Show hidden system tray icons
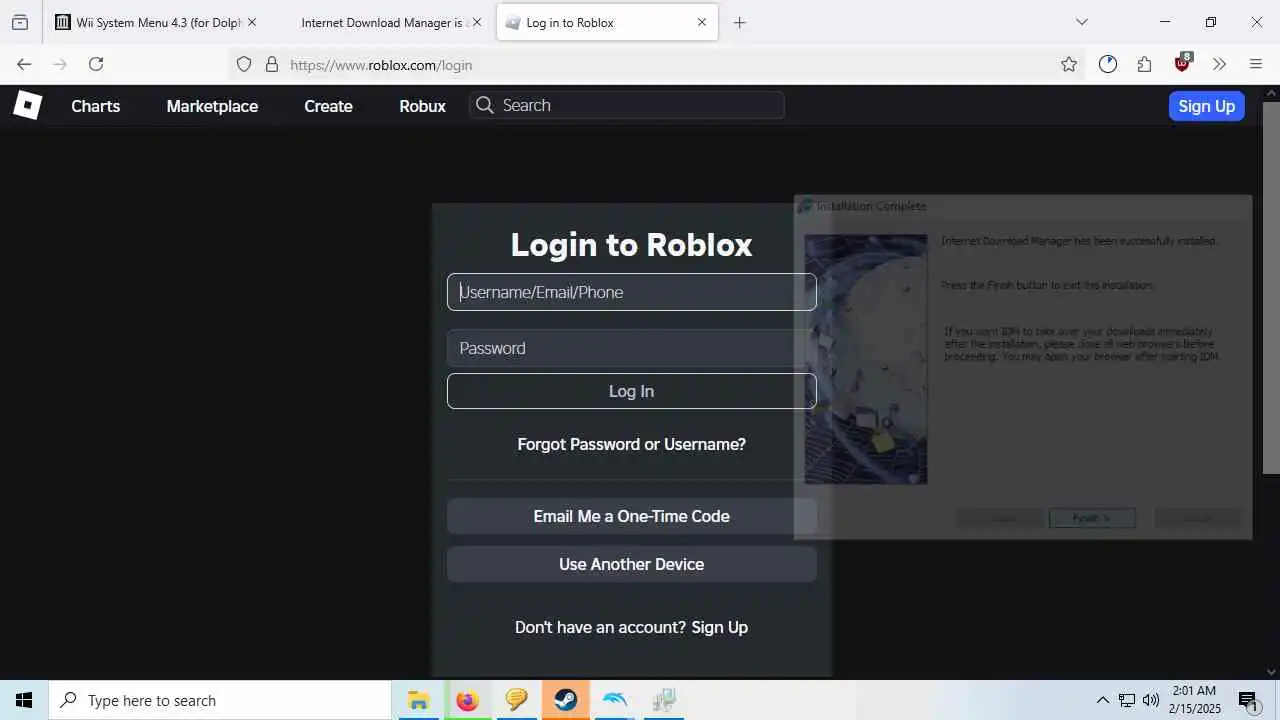The height and width of the screenshot is (720, 1280). (x=1102, y=700)
